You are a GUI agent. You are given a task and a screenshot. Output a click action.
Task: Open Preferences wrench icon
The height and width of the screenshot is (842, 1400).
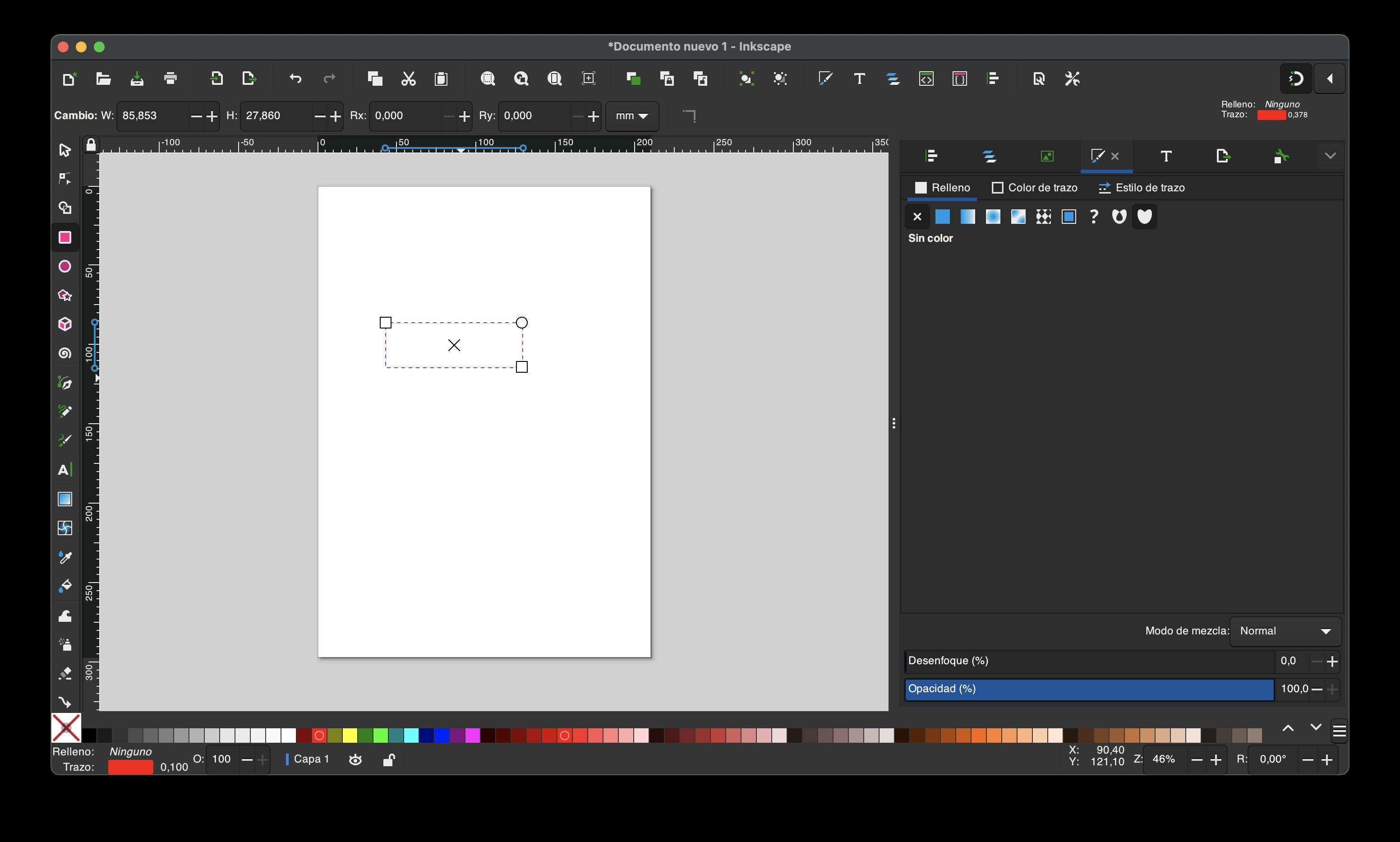(x=1072, y=79)
